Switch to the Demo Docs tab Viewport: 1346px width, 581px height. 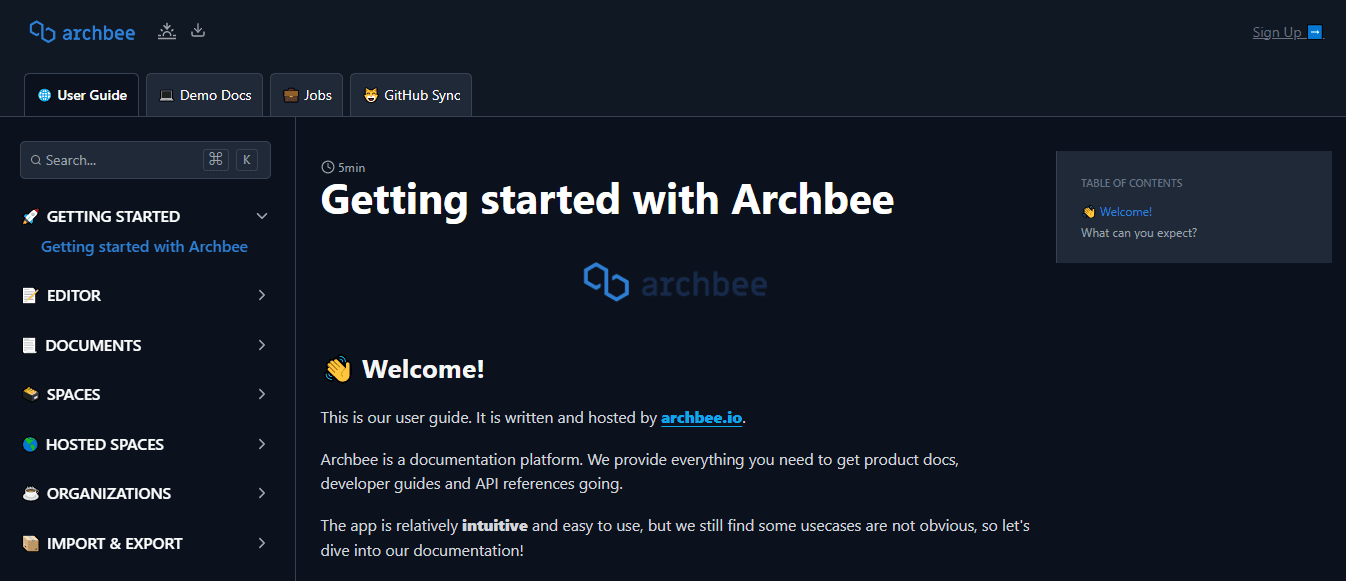205,96
